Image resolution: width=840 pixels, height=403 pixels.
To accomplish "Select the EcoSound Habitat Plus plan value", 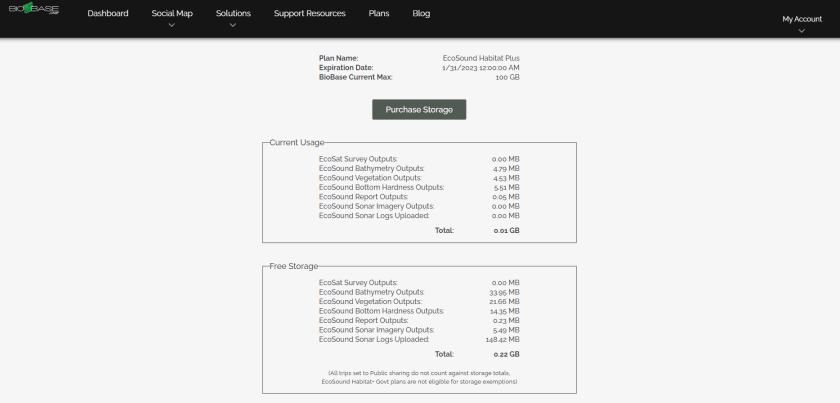I will coord(481,58).
